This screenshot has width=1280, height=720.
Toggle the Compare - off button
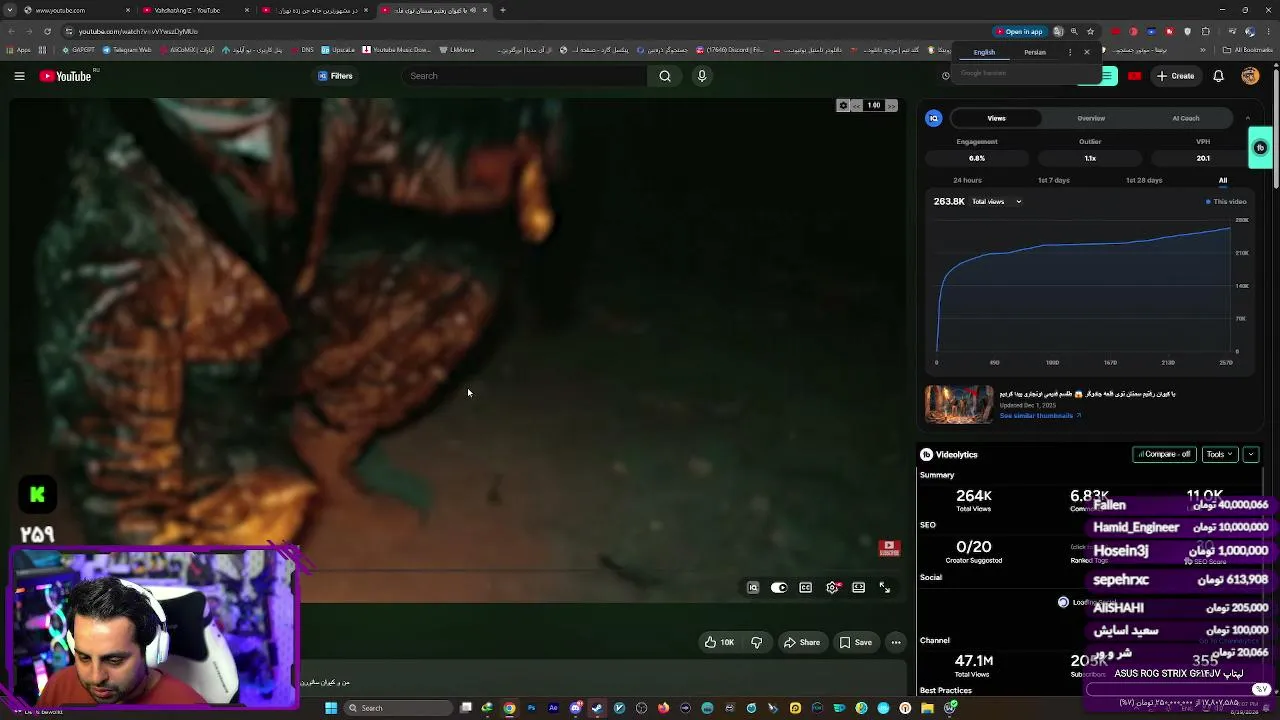tap(1164, 454)
